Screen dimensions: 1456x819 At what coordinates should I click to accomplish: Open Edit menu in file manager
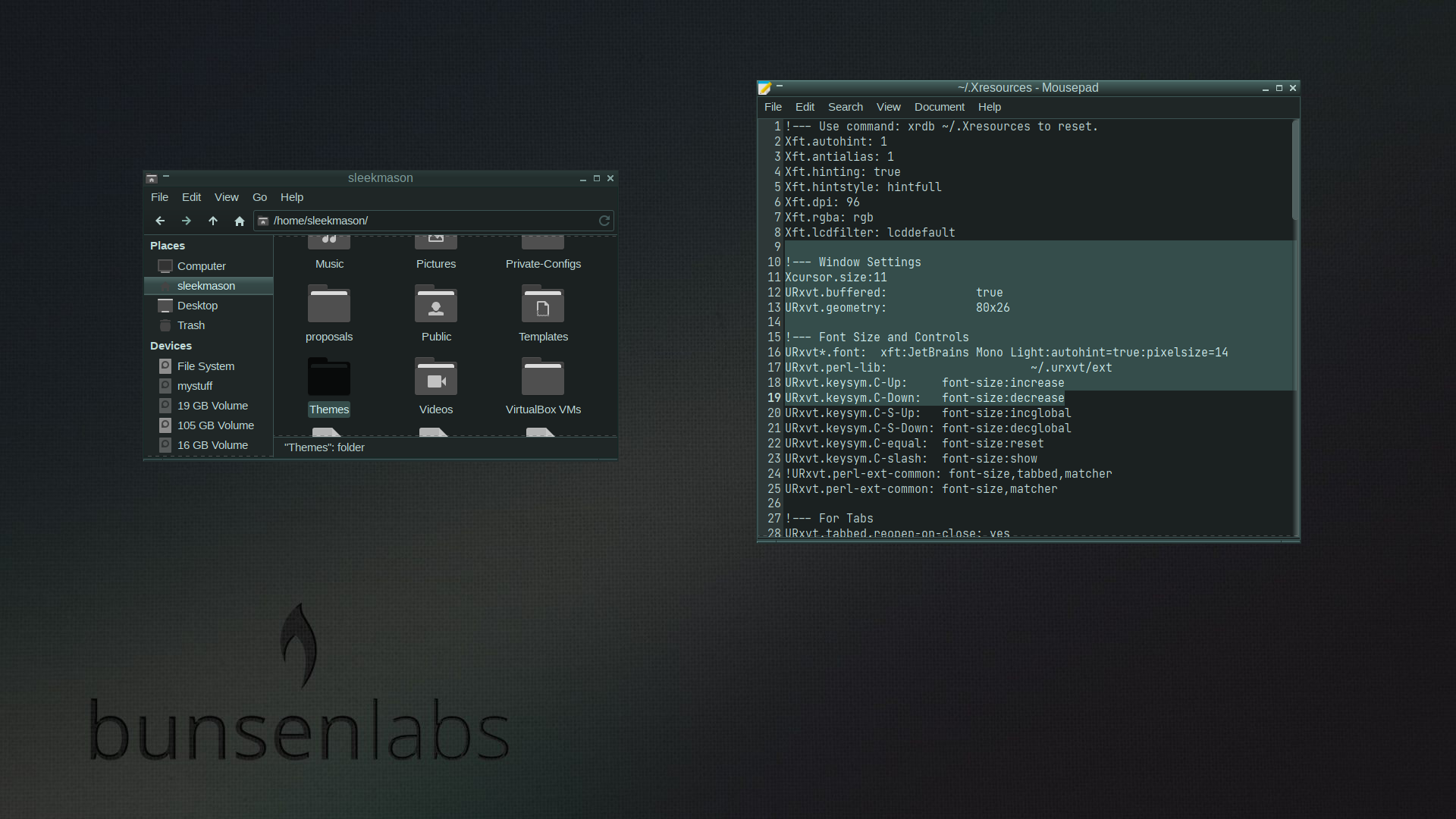click(x=191, y=197)
